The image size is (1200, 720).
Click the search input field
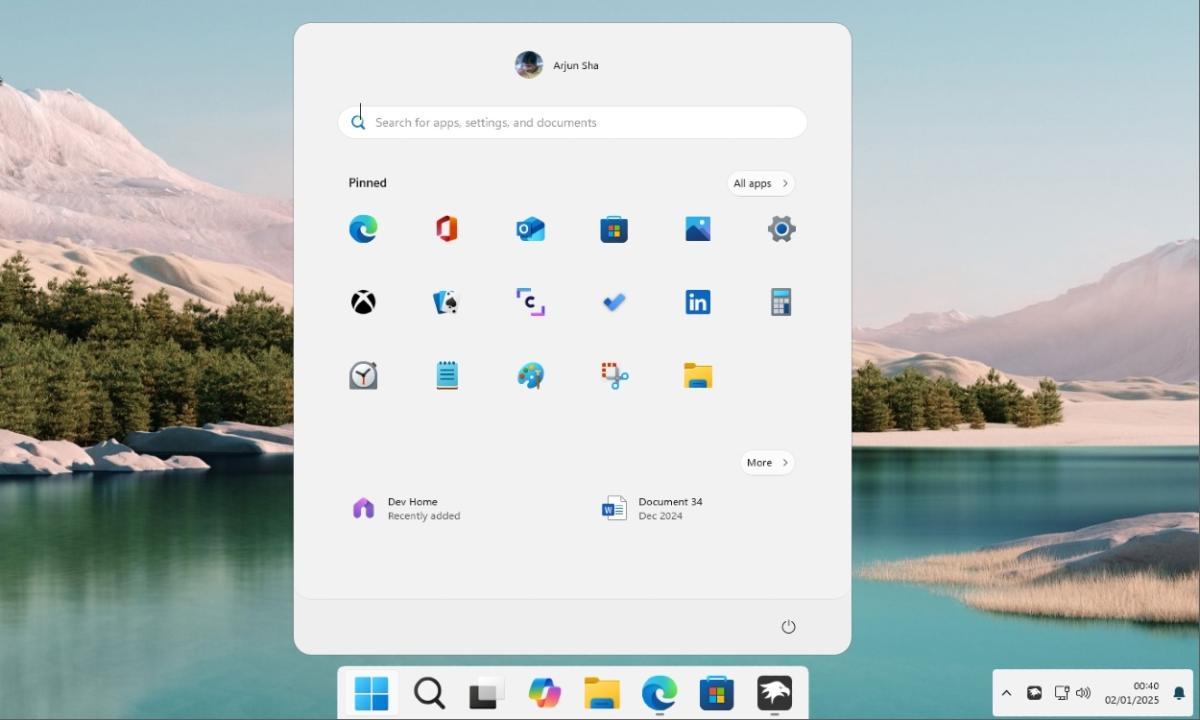571,122
